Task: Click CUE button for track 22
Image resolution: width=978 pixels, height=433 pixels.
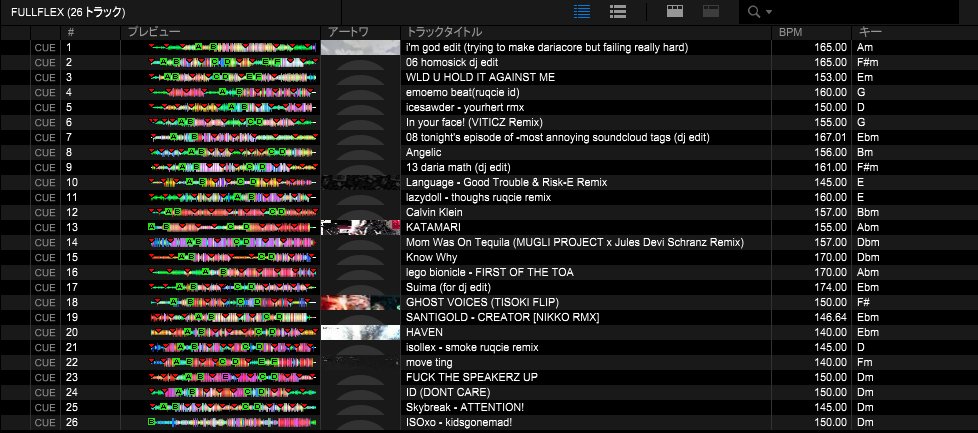Action: pyautogui.click(x=45, y=362)
